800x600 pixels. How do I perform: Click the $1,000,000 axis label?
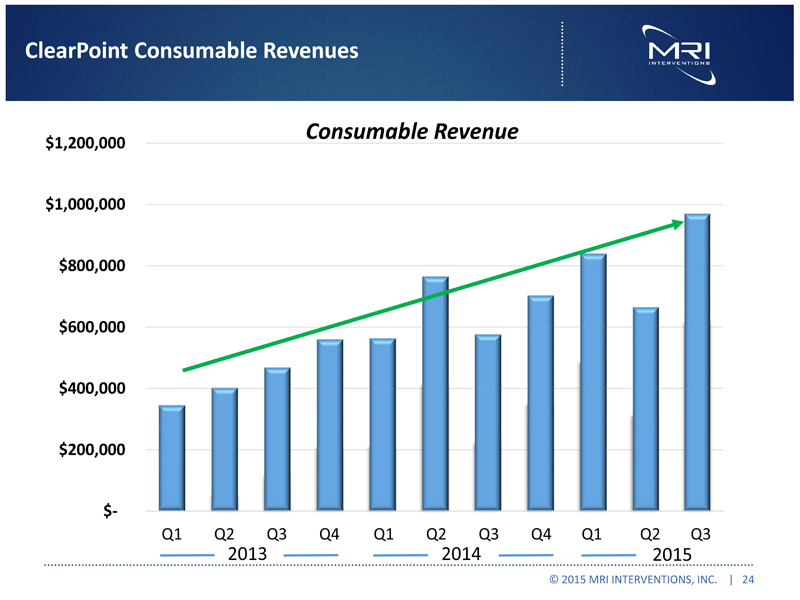[x=85, y=205]
